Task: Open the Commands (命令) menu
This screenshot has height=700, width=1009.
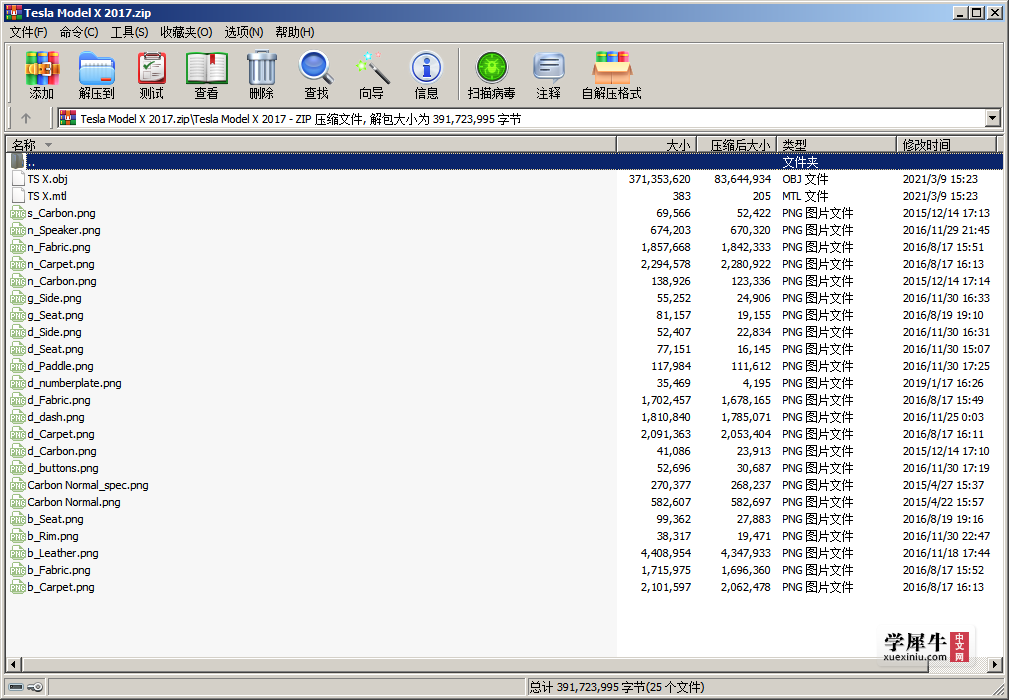Action: pos(79,32)
